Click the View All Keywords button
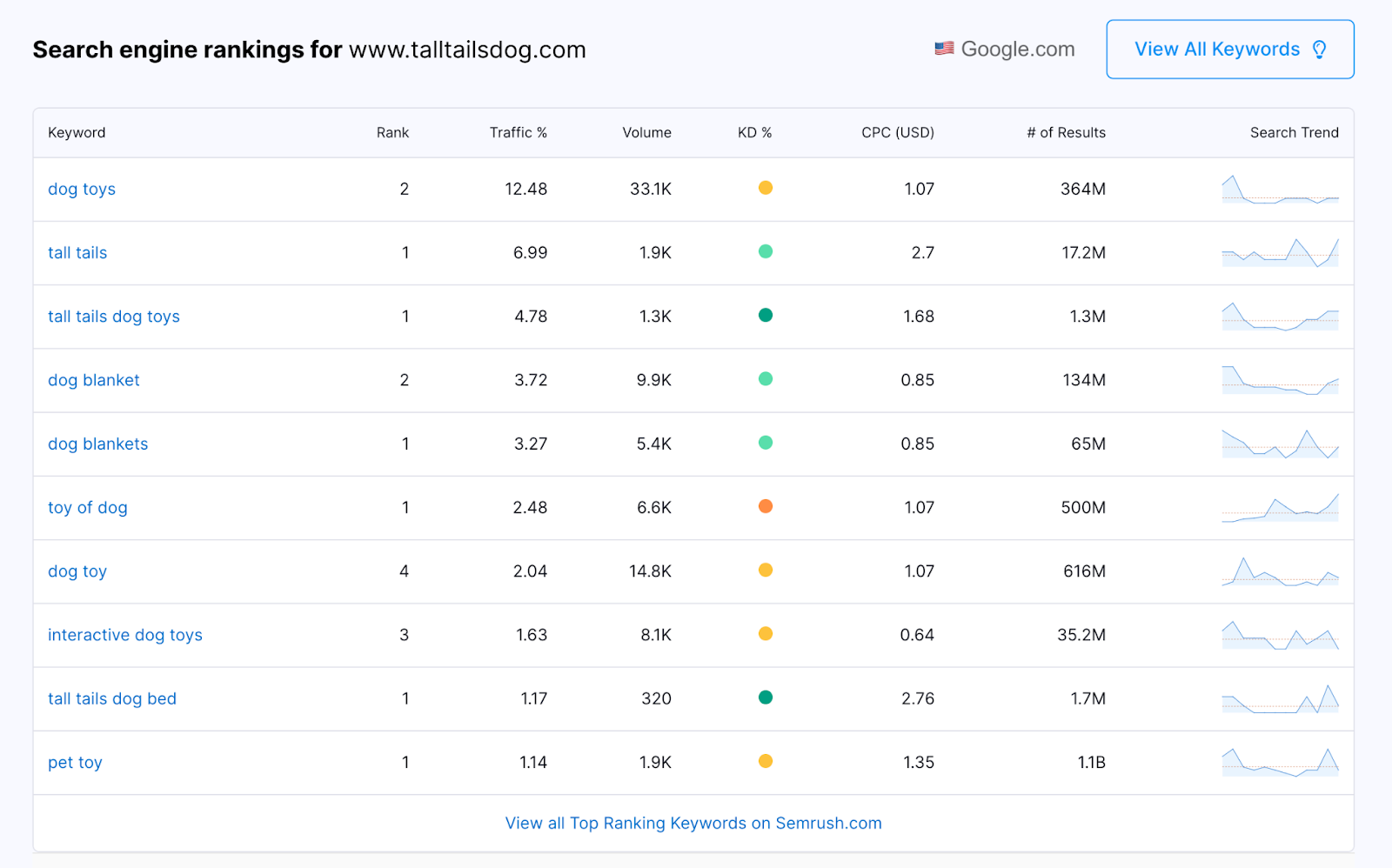The image size is (1392, 868). coord(1229,50)
